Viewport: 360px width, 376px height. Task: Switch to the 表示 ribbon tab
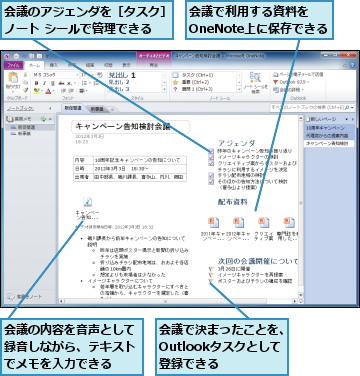pos(126,65)
